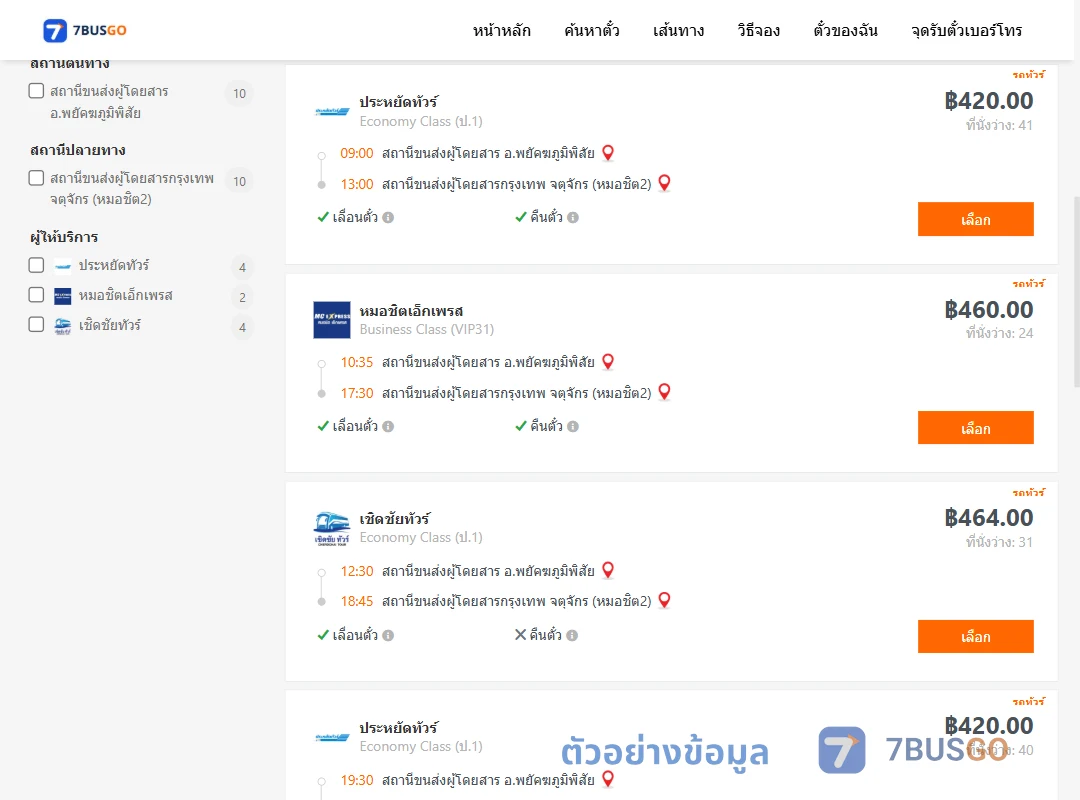Viewport: 1080px width, 800px height.
Task: Tick origin station อ.พยัคฆภูมิพิสัย checkbox
Action: pyautogui.click(x=37, y=91)
